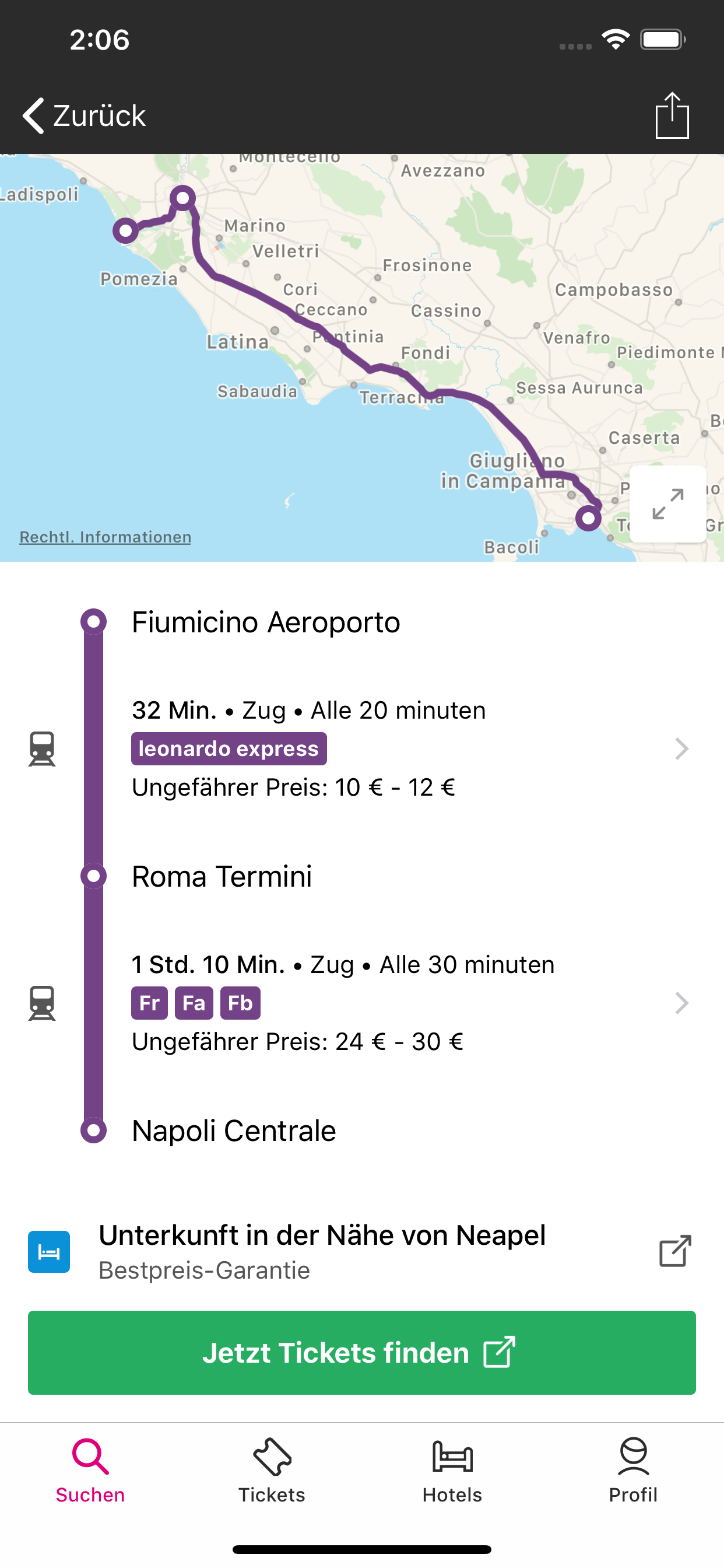
Task: Tap the leonardo express line badge
Action: pyautogui.click(x=229, y=748)
